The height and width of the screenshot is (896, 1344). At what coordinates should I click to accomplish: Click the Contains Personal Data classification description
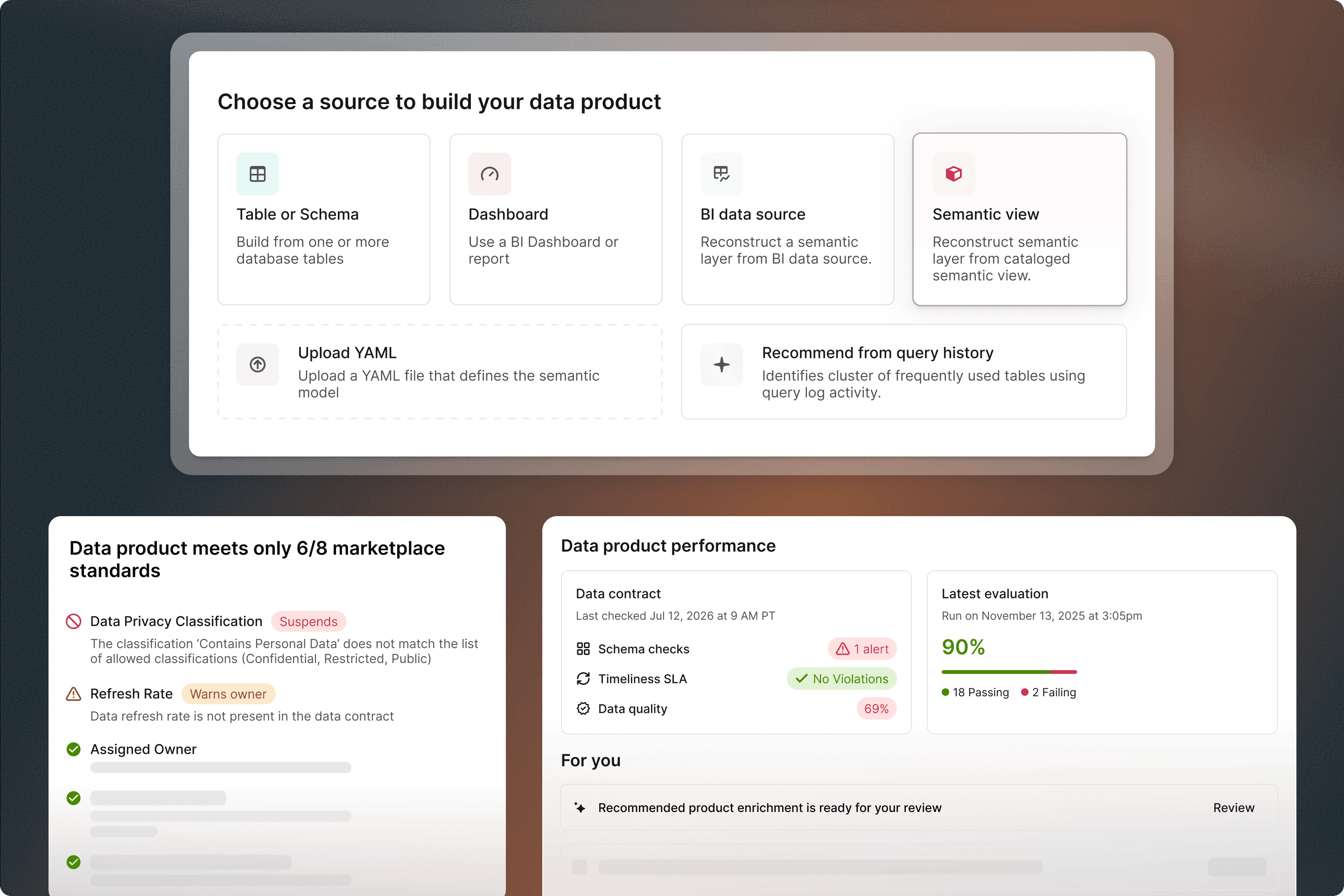tap(284, 651)
